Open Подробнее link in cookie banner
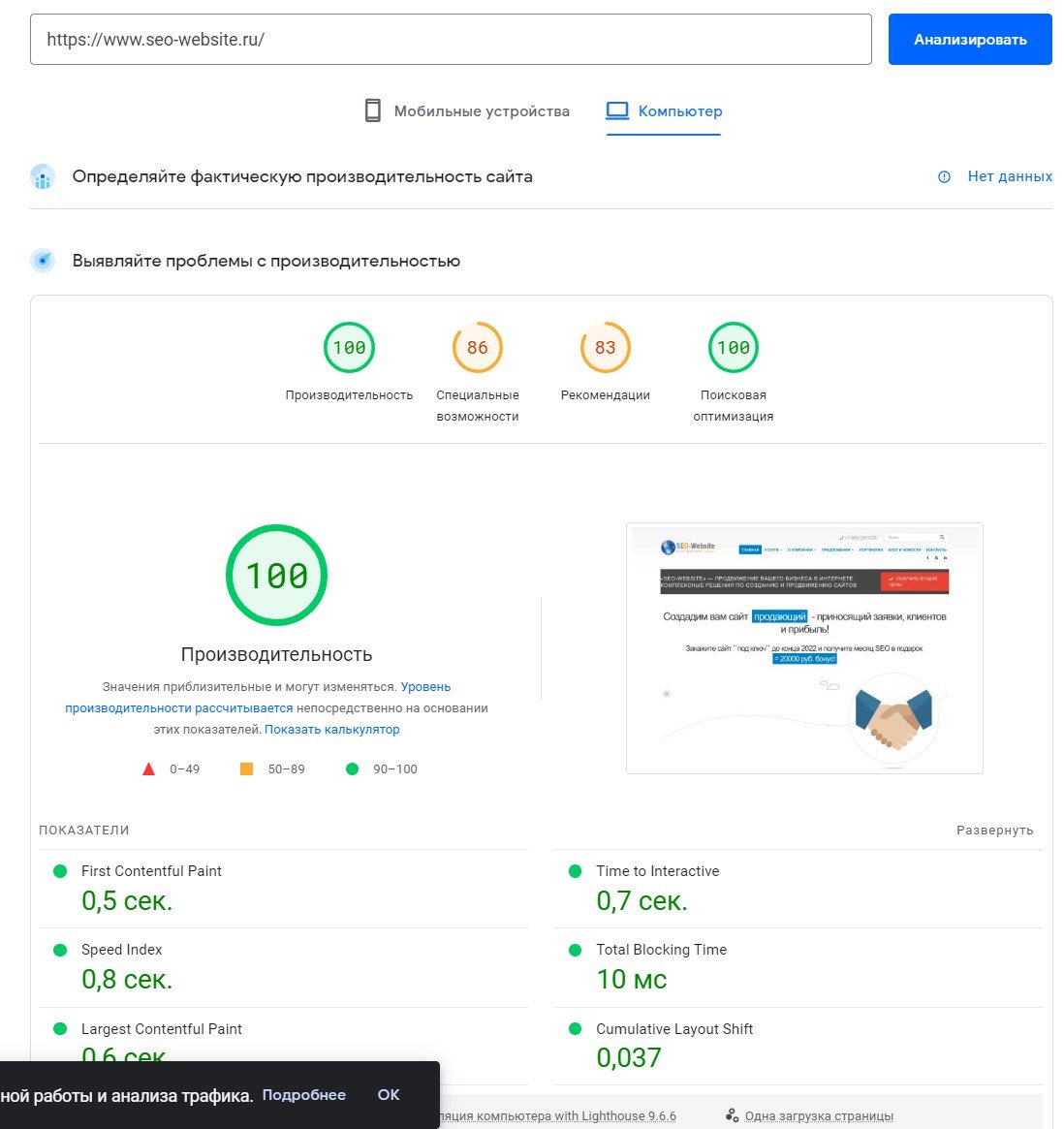Viewport: 1064px width, 1129px height. 304,1094
